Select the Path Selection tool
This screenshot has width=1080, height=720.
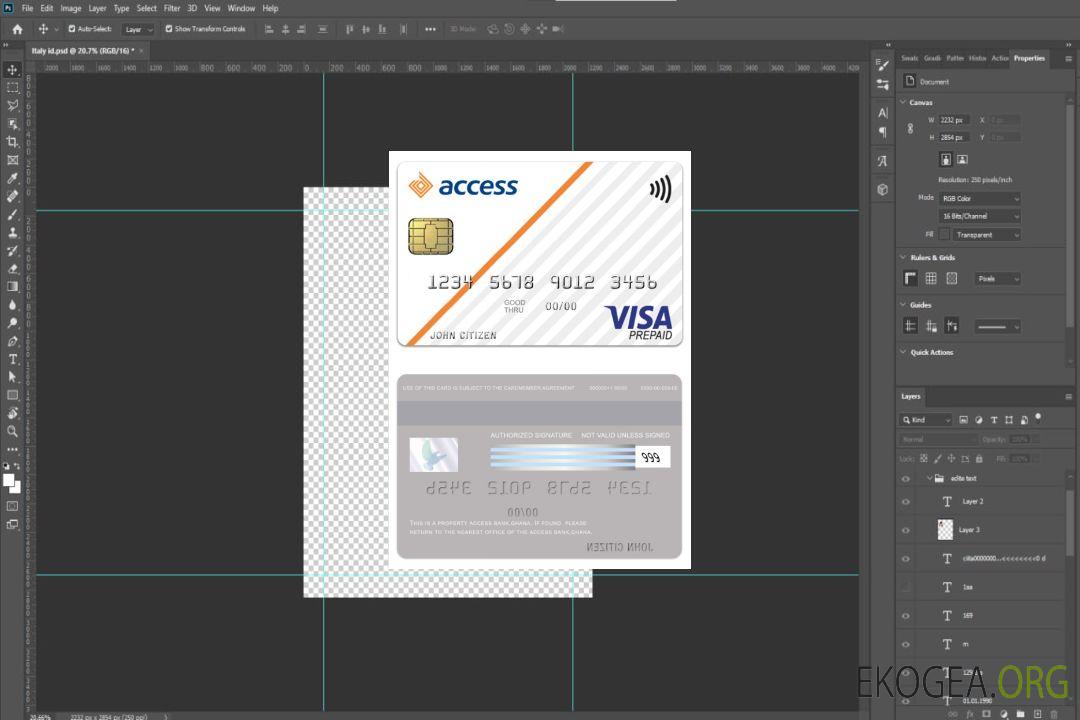[x=12, y=377]
